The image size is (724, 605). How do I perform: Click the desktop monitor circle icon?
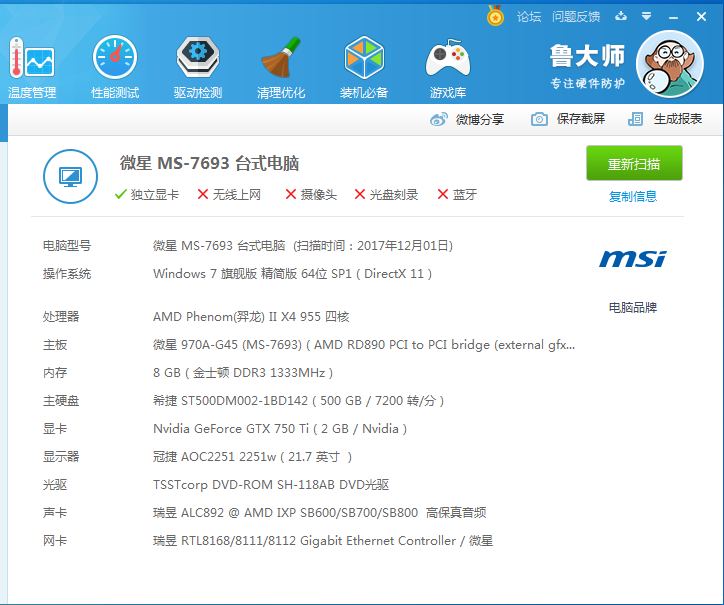click(x=71, y=176)
